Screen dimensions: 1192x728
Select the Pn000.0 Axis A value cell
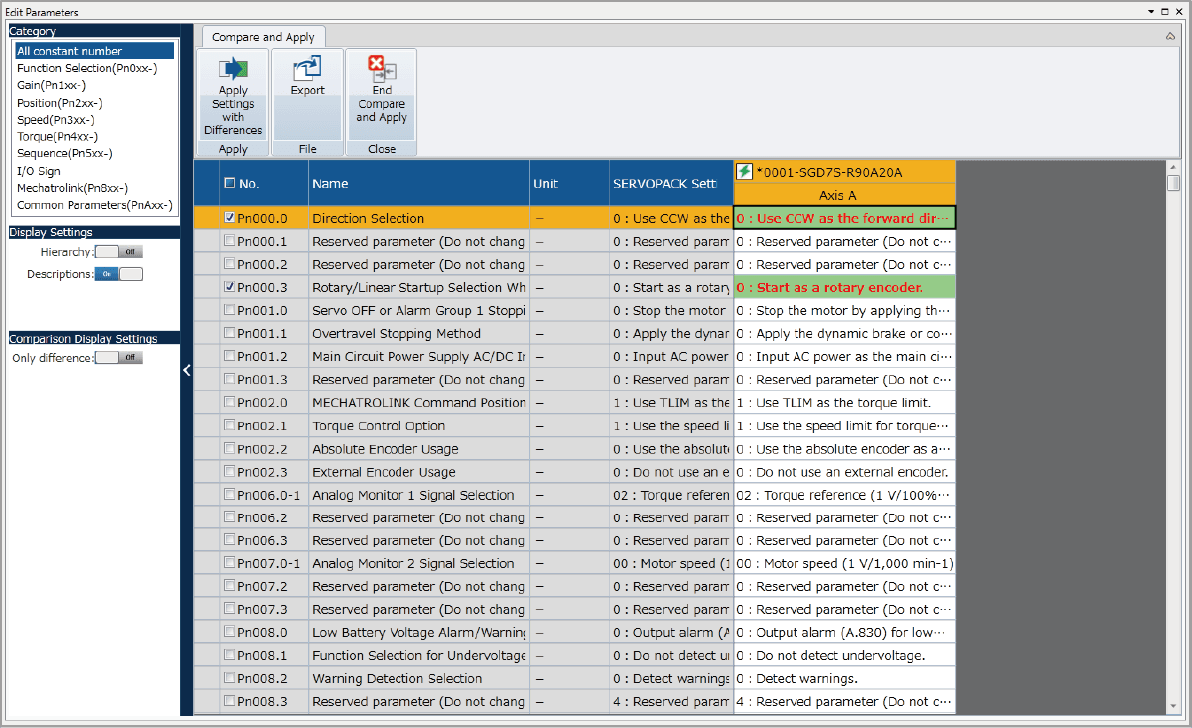844,218
